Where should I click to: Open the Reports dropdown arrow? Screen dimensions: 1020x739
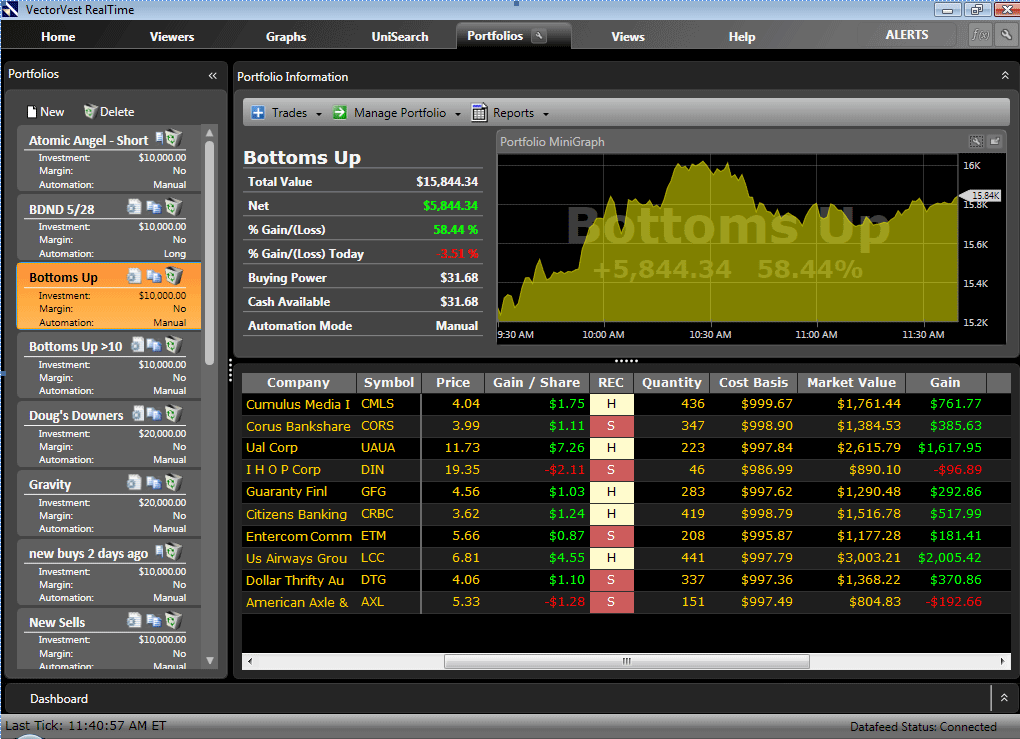click(548, 113)
